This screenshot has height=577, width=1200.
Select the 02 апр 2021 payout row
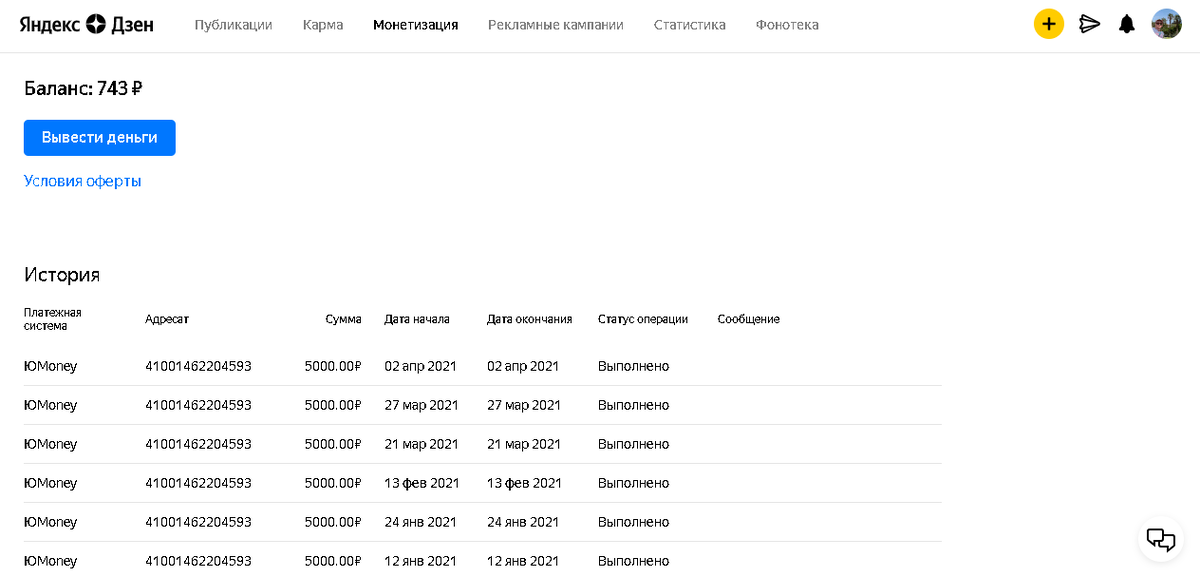[x=483, y=366]
